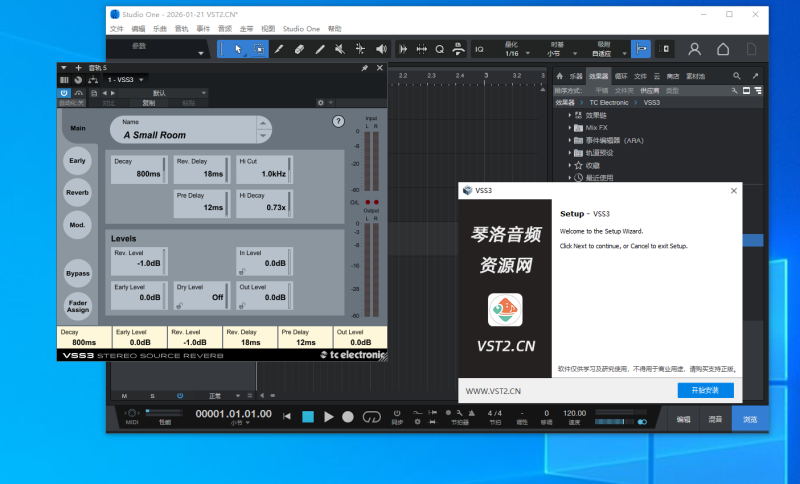Screen dimensions: 800x484
Task: Click the play button in transport
Action: tap(328, 416)
